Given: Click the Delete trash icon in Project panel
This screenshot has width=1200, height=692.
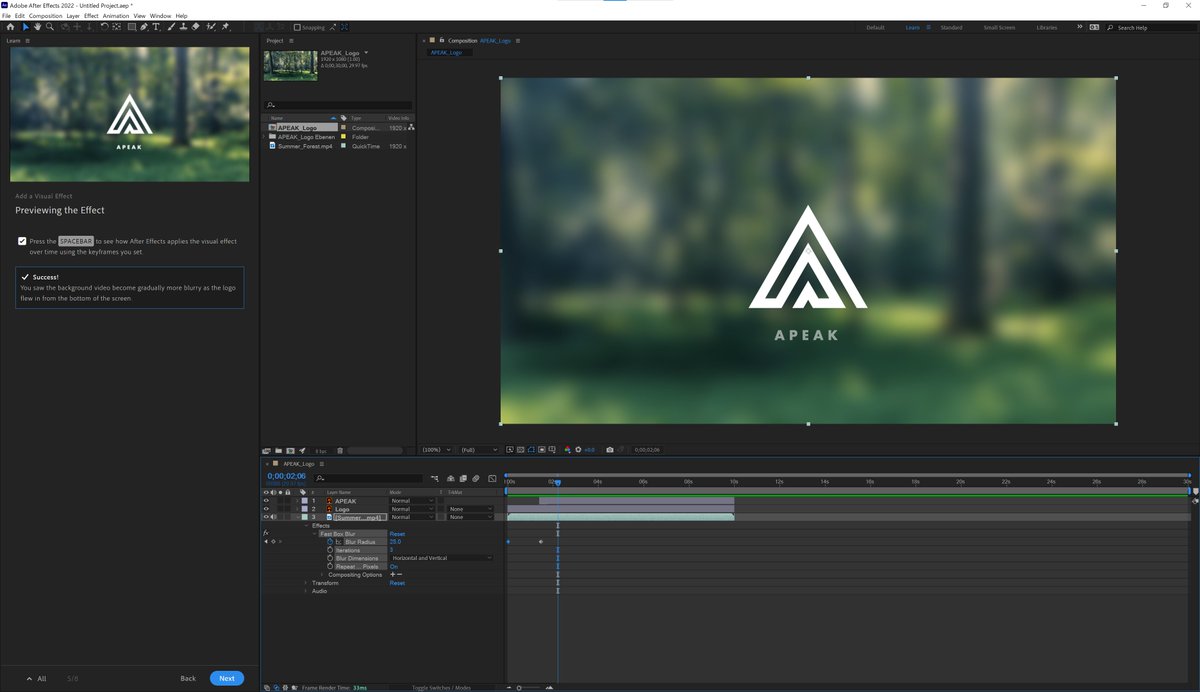Looking at the screenshot, I should (340, 451).
